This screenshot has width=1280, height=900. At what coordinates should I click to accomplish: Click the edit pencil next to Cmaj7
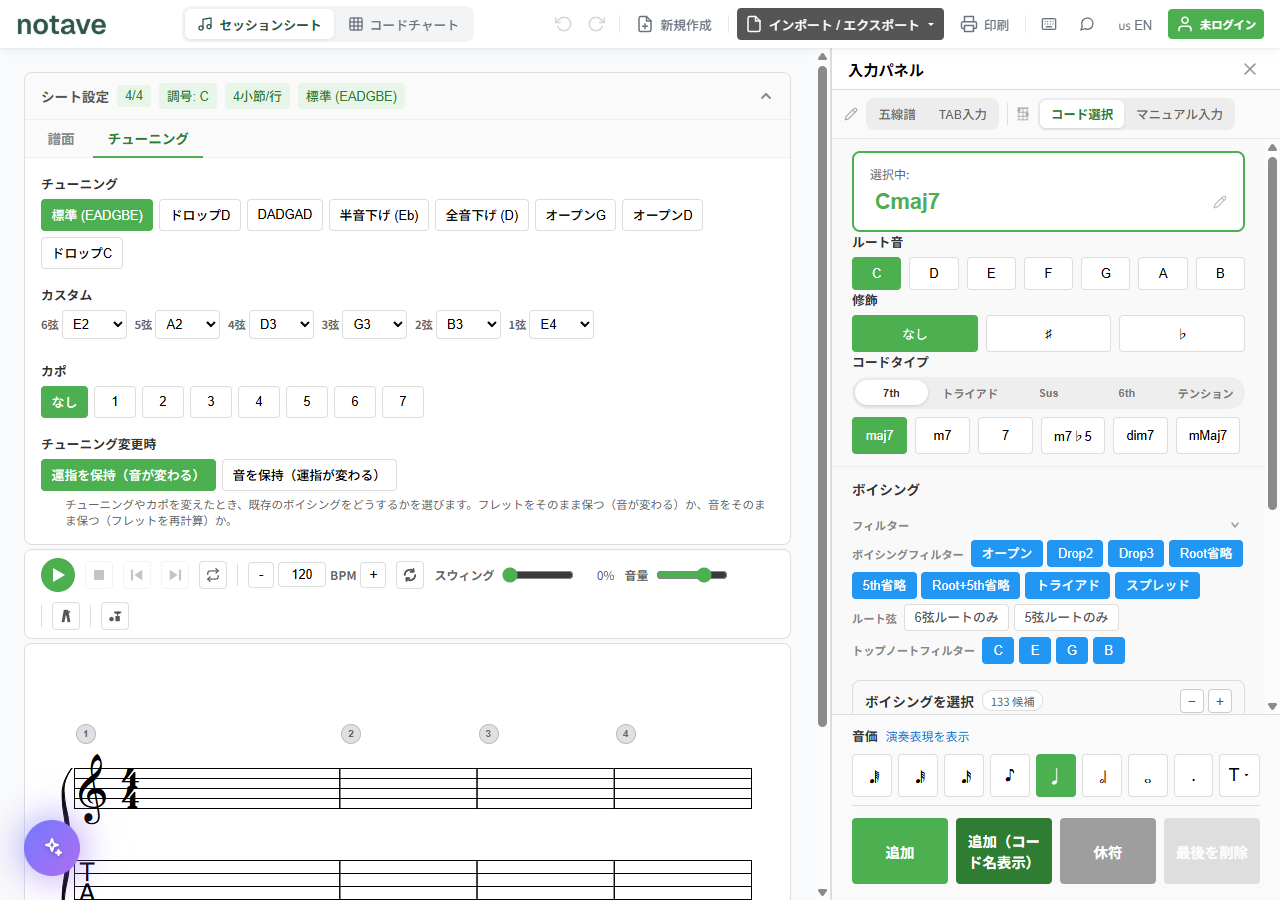[1220, 202]
